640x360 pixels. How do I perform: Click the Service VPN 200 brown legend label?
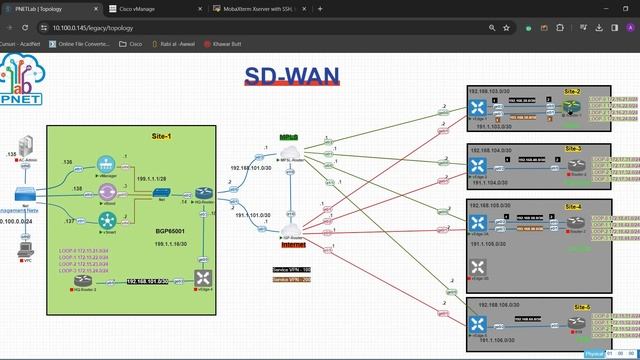(x=291, y=280)
